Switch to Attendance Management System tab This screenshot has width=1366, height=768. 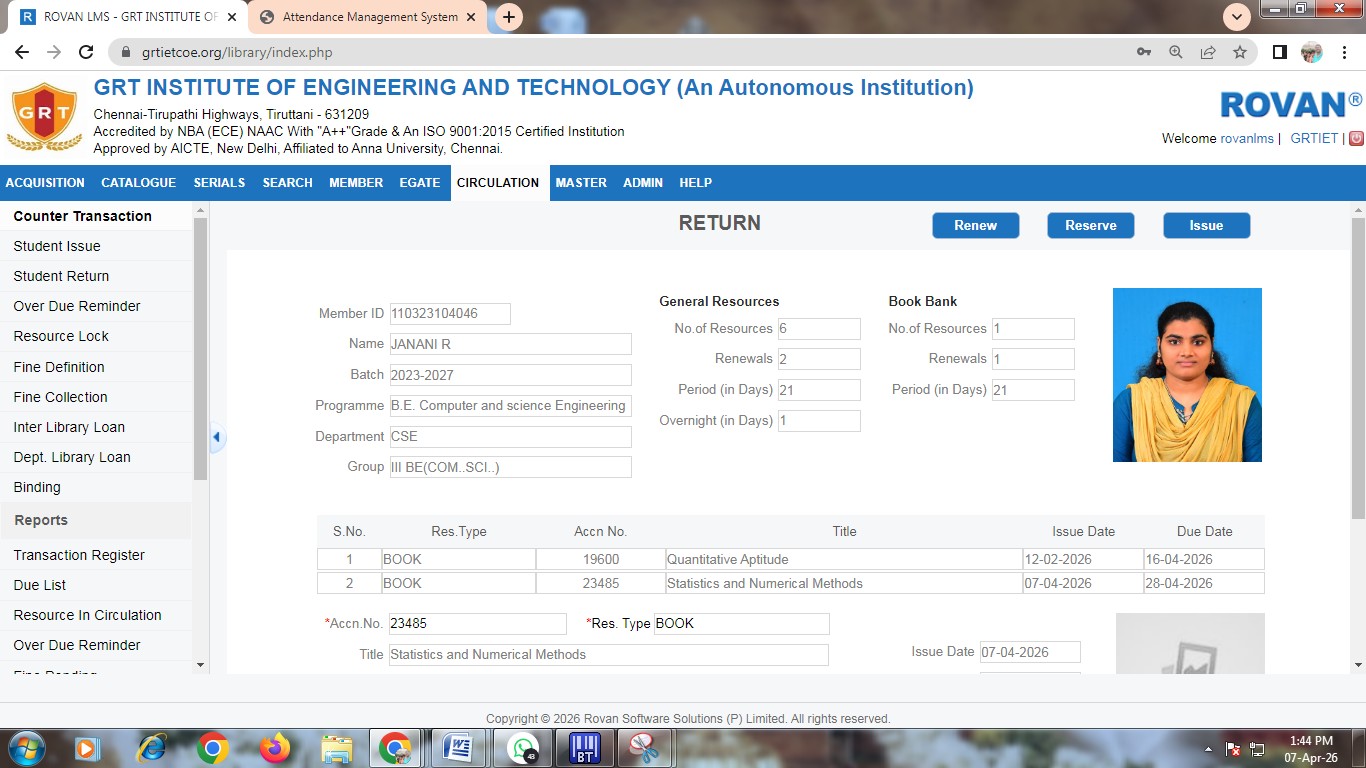pyautogui.click(x=368, y=17)
